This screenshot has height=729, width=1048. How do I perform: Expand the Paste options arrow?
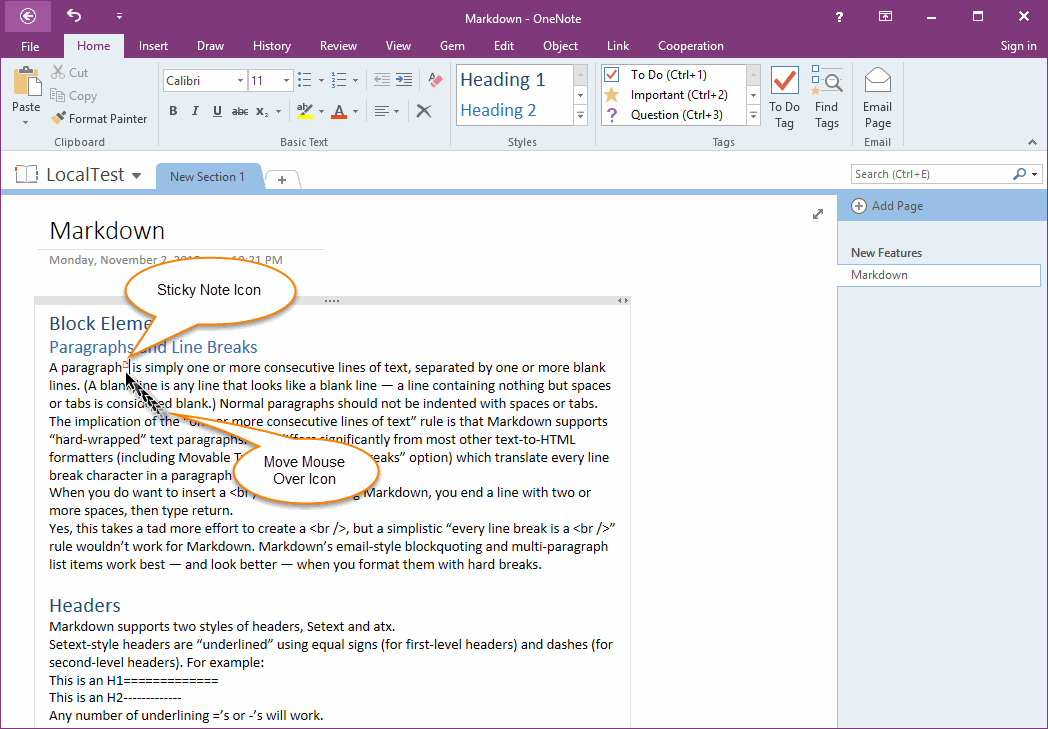[x=26, y=122]
